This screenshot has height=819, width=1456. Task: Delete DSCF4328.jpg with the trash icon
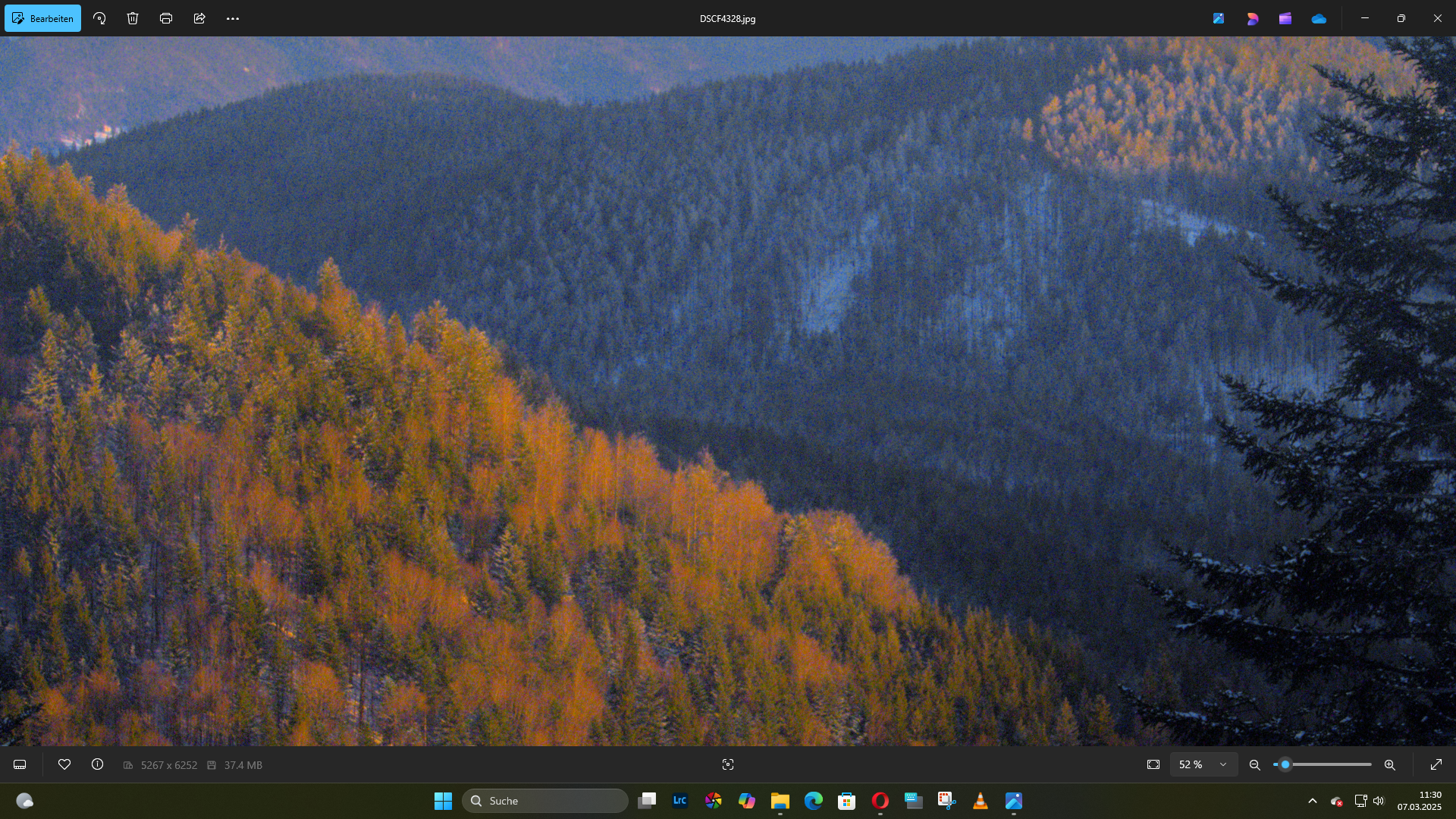click(x=133, y=18)
